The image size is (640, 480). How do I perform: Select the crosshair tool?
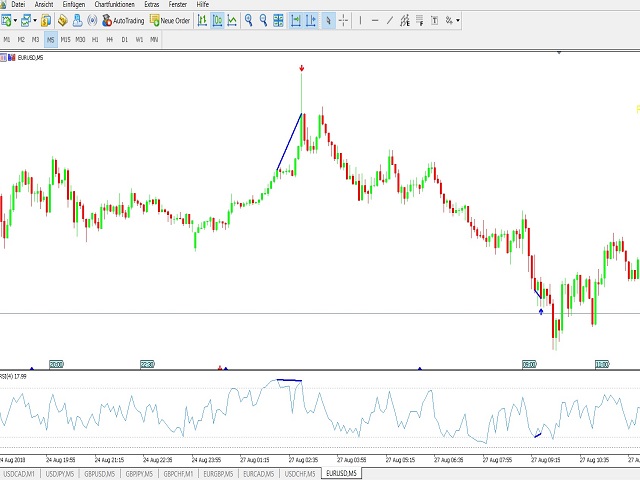pos(343,20)
